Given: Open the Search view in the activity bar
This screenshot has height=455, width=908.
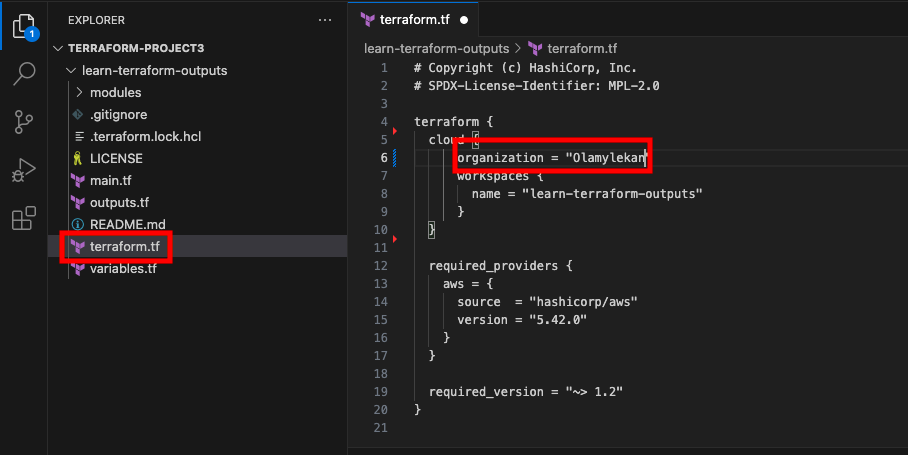Looking at the screenshot, I should tap(24, 74).
